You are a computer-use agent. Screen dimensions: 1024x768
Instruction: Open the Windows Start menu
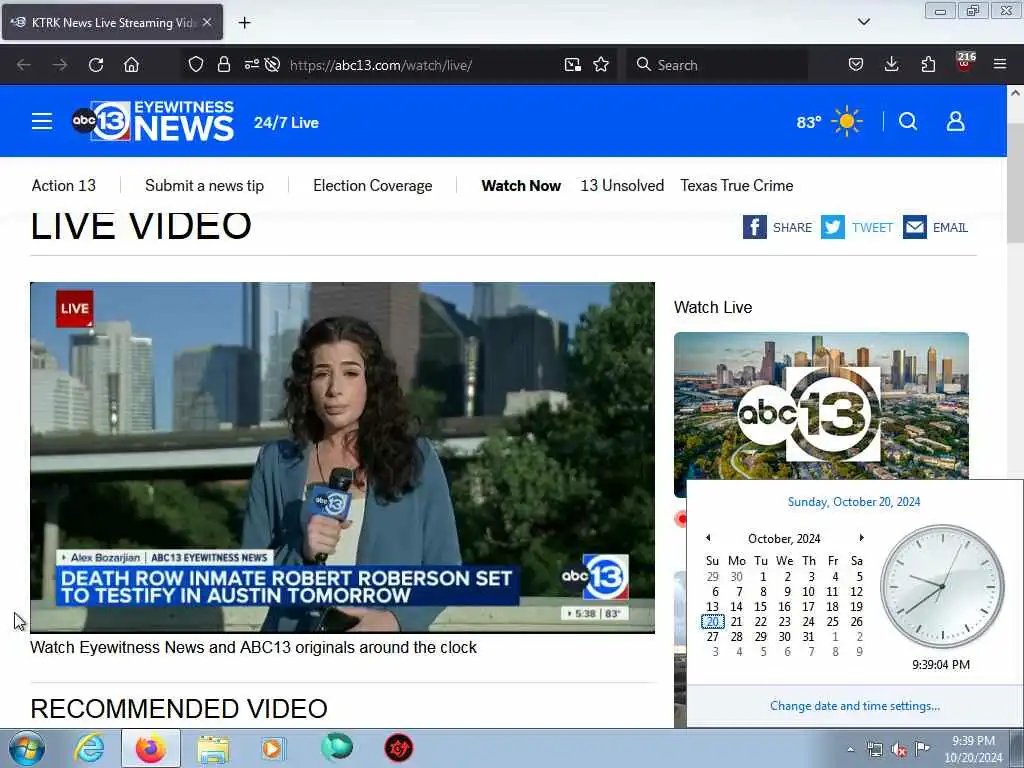tap(27, 748)
